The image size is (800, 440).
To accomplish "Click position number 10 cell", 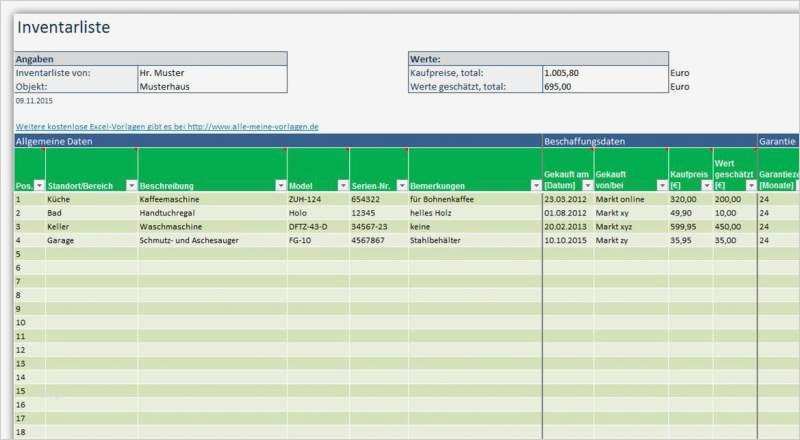I will (30, 323).
